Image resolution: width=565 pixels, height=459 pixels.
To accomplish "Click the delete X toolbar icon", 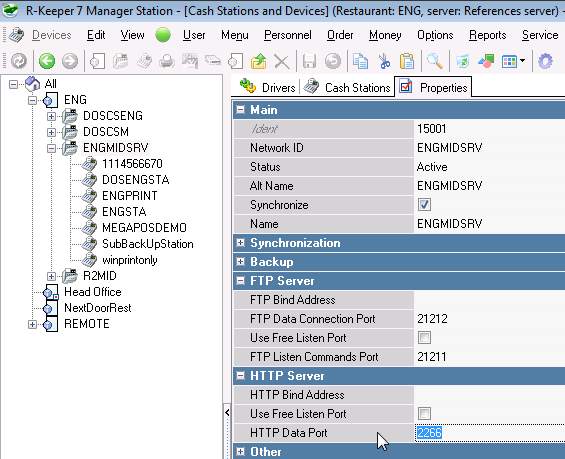I will point(282,61).
